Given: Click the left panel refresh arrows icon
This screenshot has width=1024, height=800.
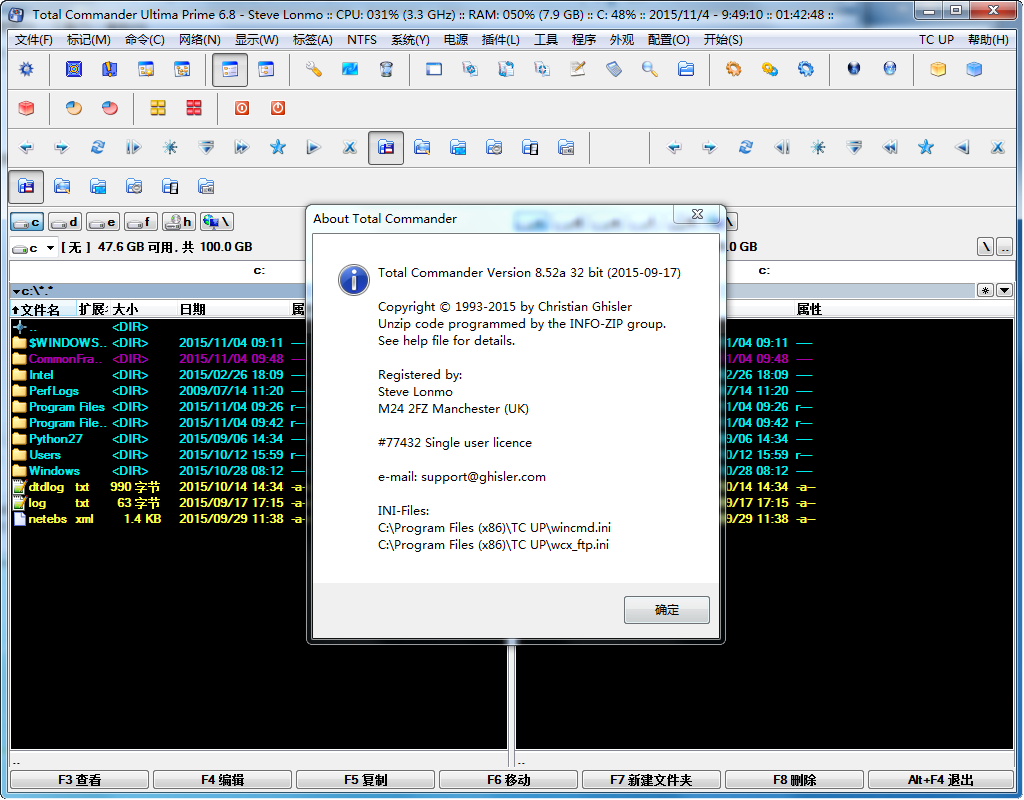Looking at the screenshot, I should (x=98, y=148).
